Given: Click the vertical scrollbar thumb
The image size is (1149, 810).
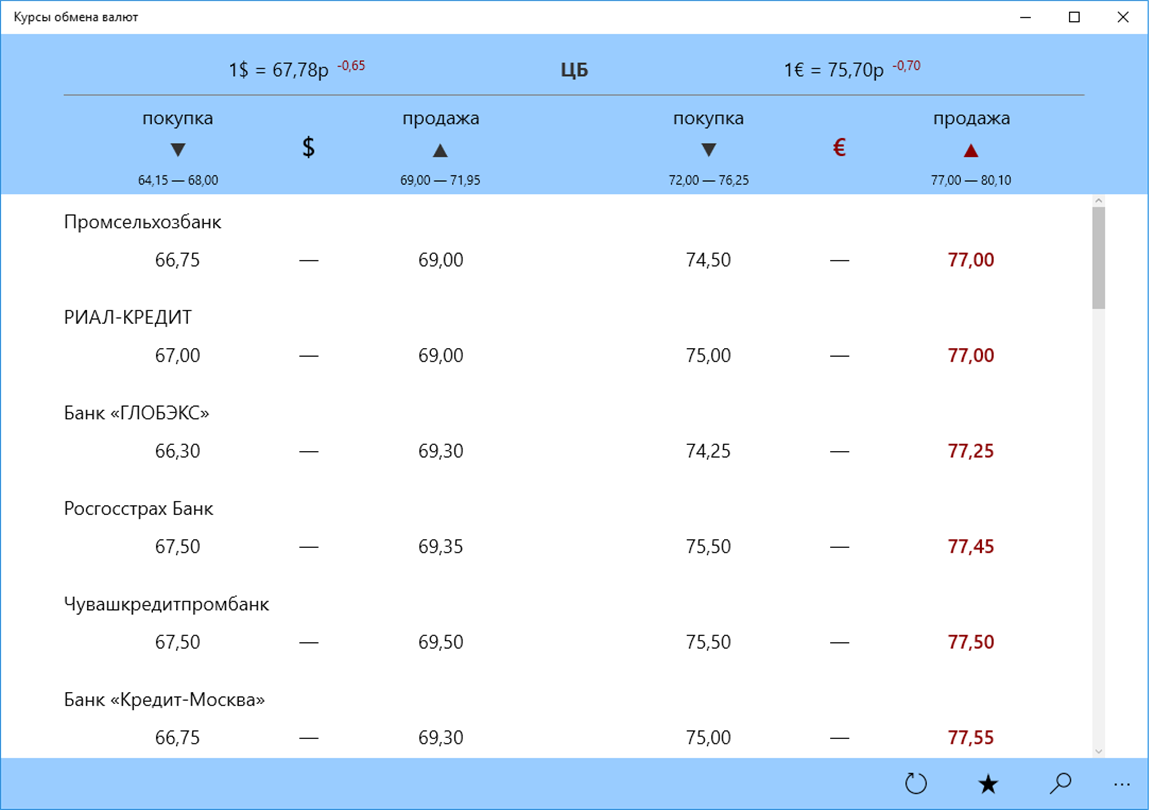Looking at the screenshot, I should (1098, 257).
